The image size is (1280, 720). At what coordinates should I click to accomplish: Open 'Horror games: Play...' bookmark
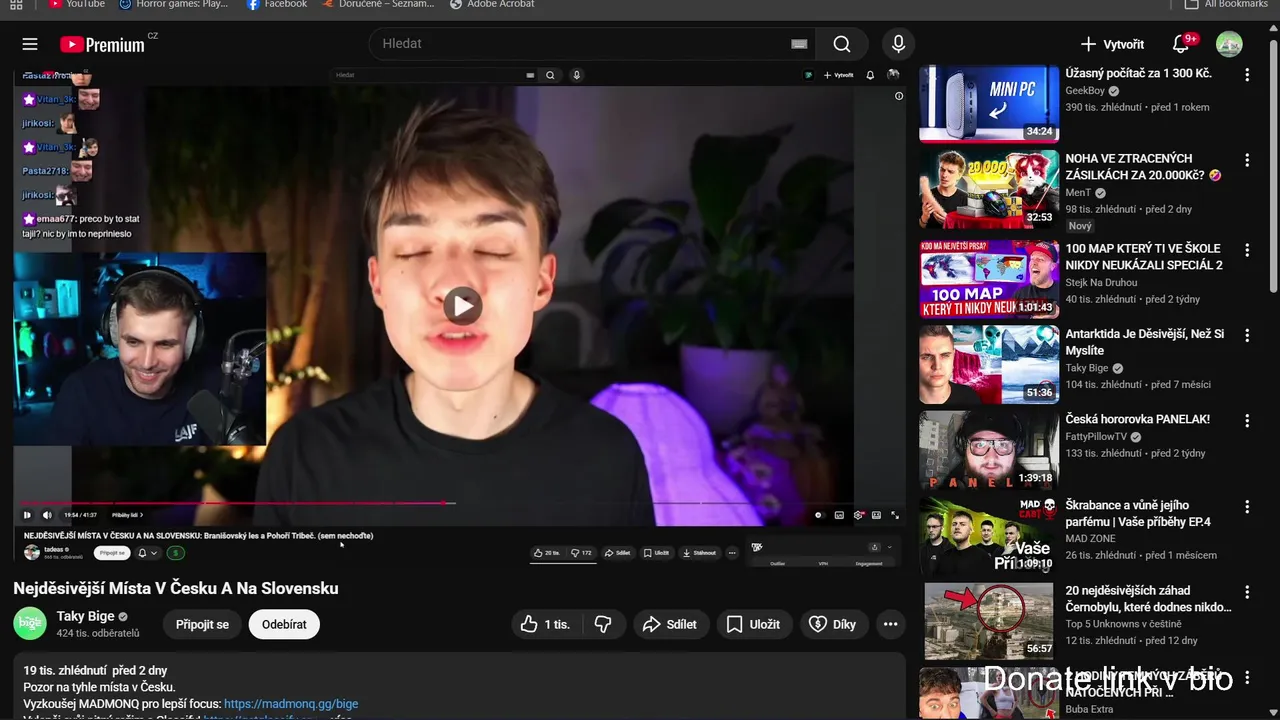[x=173, y=4]
